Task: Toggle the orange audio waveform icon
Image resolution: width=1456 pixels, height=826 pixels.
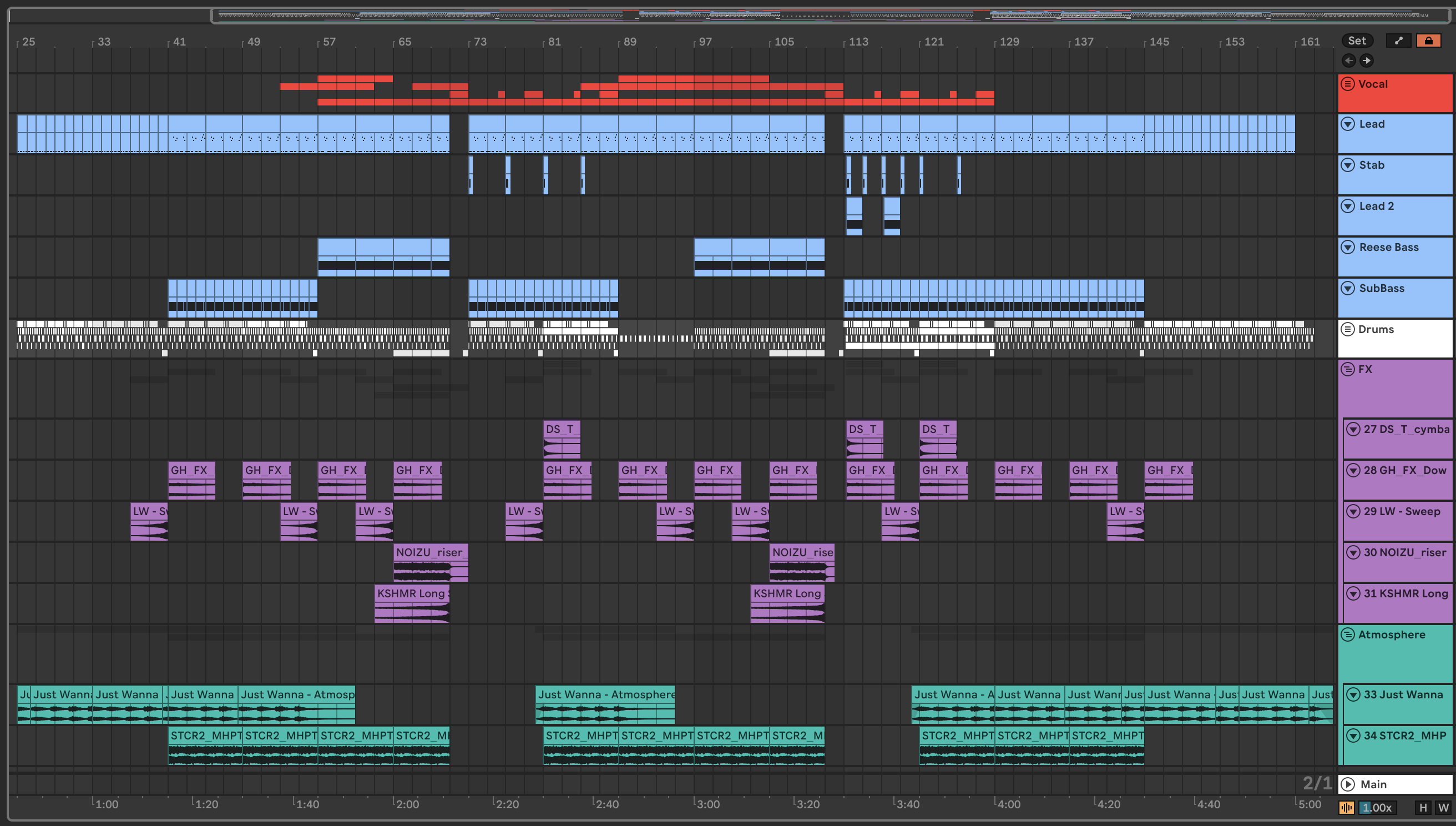Action: click(x=1347, y=807)
